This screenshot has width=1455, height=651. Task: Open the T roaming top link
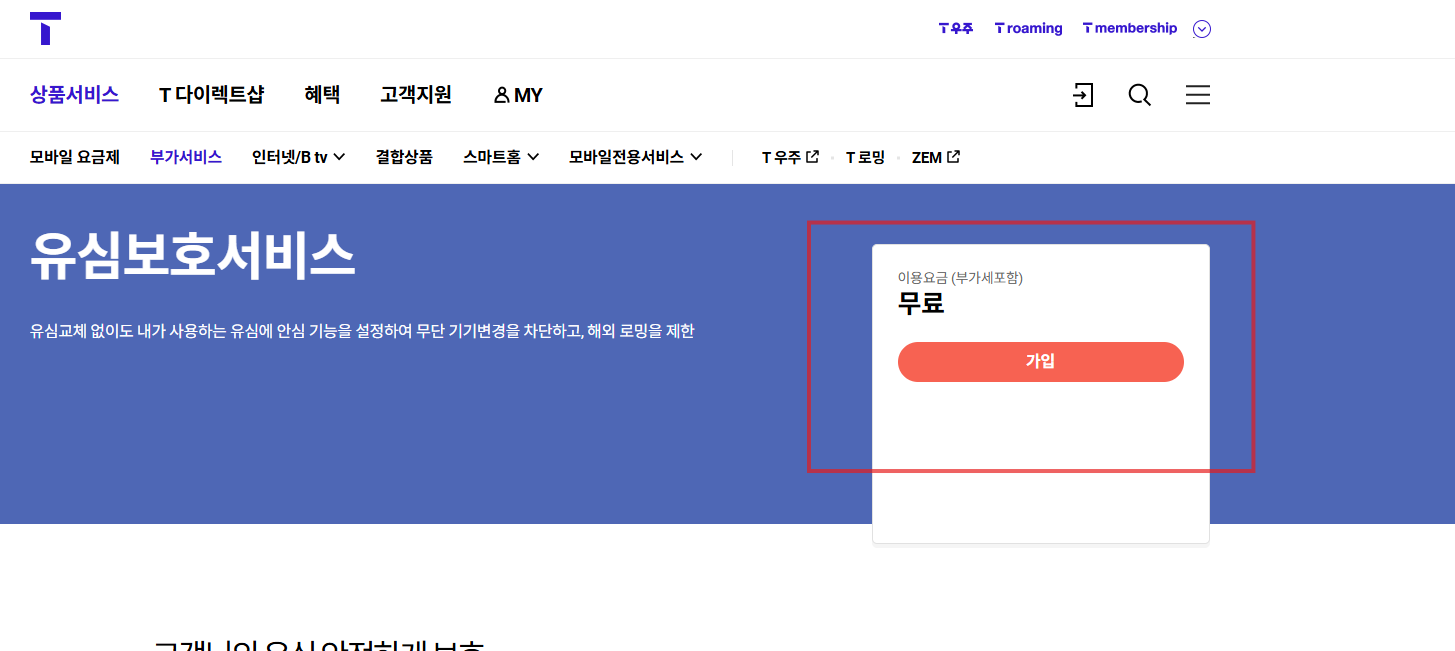1028,28
